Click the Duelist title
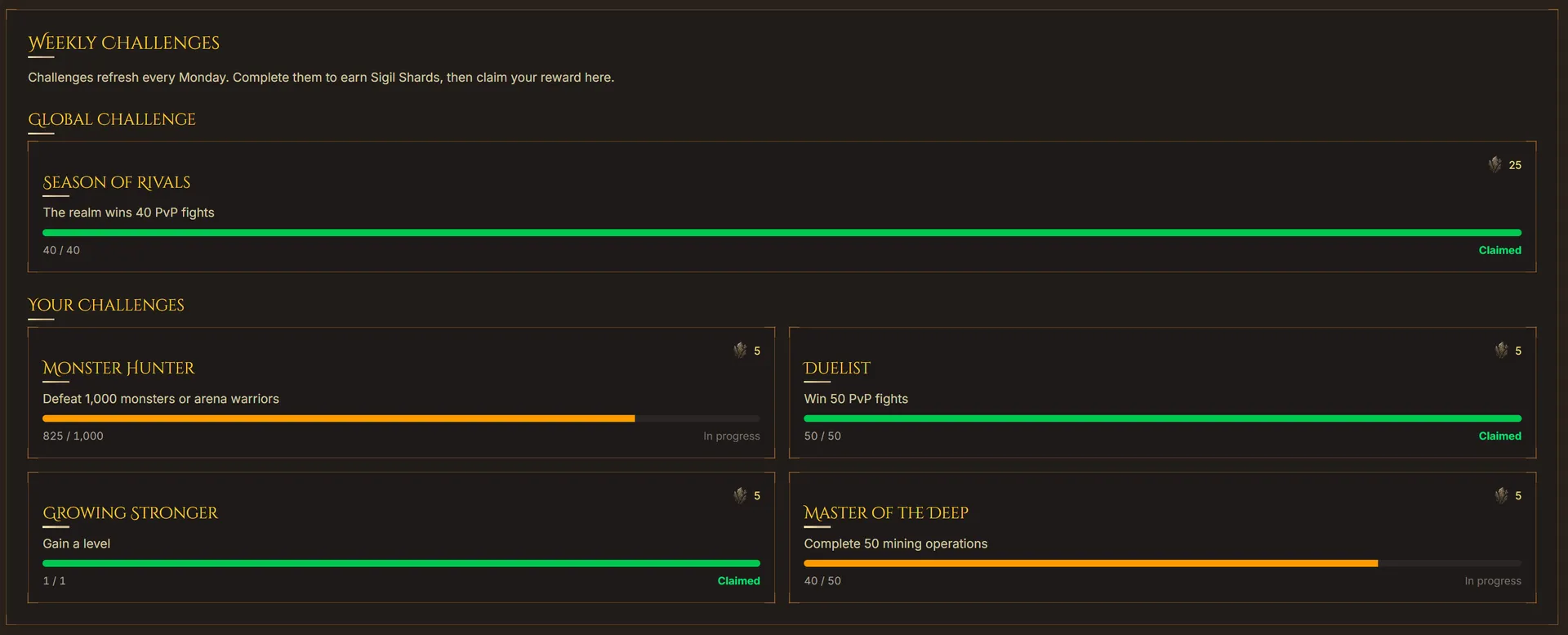The height and width of the screenshot is (635, 1568). pos(837,368)
